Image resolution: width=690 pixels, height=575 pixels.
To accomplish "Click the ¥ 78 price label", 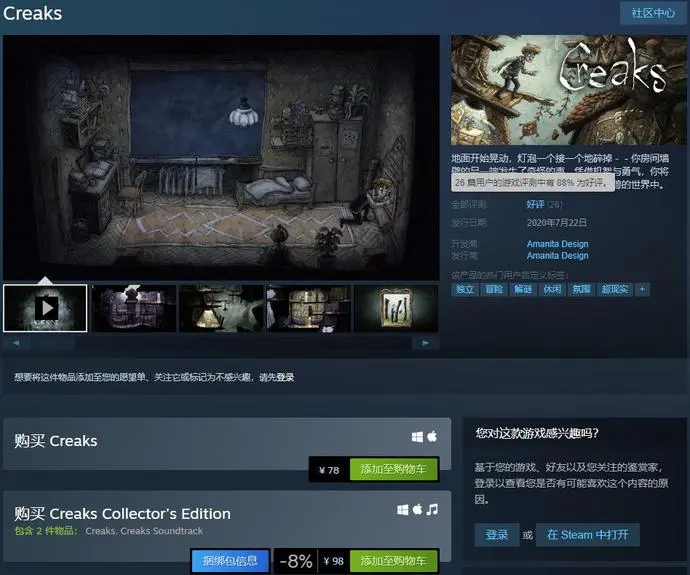I will point(329,470).
